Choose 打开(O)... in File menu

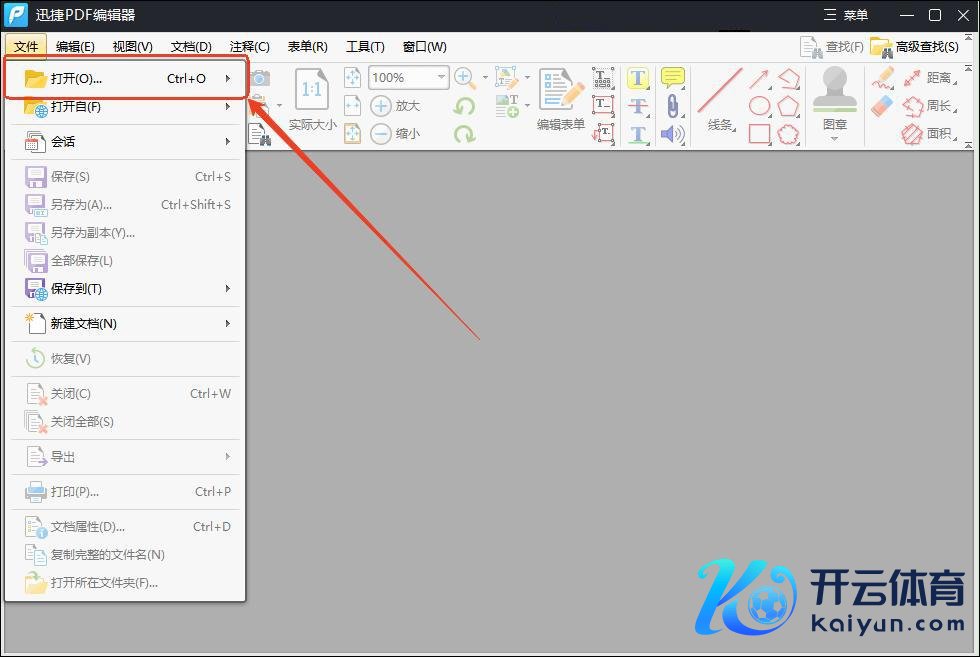[125, 78]
